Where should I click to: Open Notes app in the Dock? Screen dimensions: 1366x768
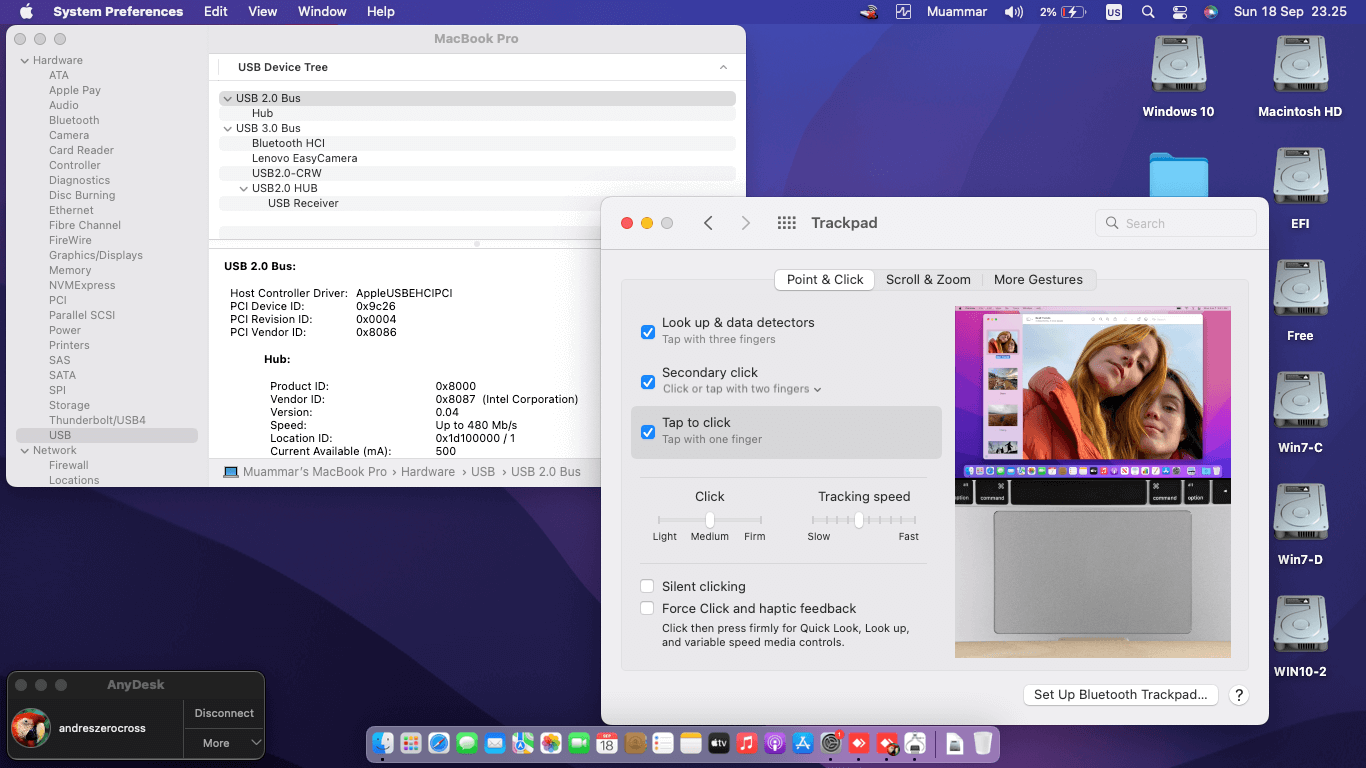(x=690, y=743)
